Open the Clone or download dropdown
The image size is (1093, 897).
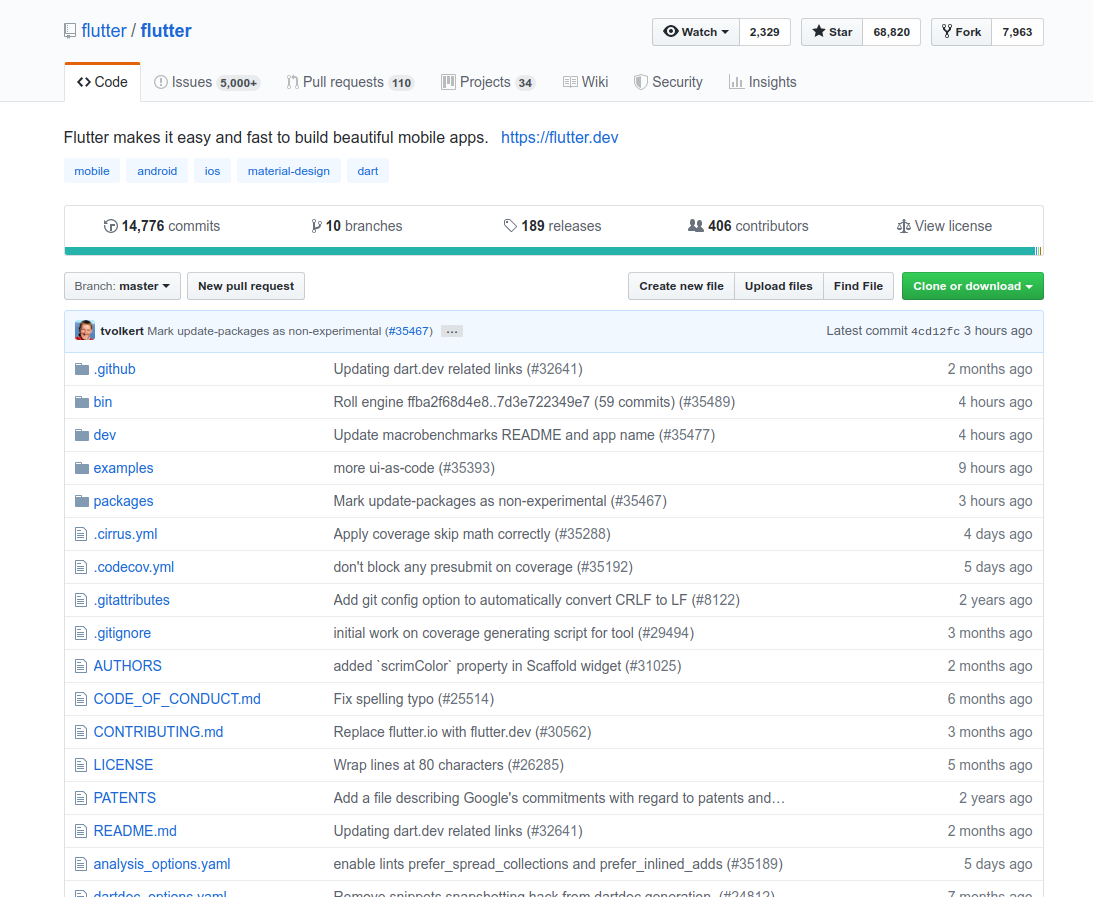point(972,286)
